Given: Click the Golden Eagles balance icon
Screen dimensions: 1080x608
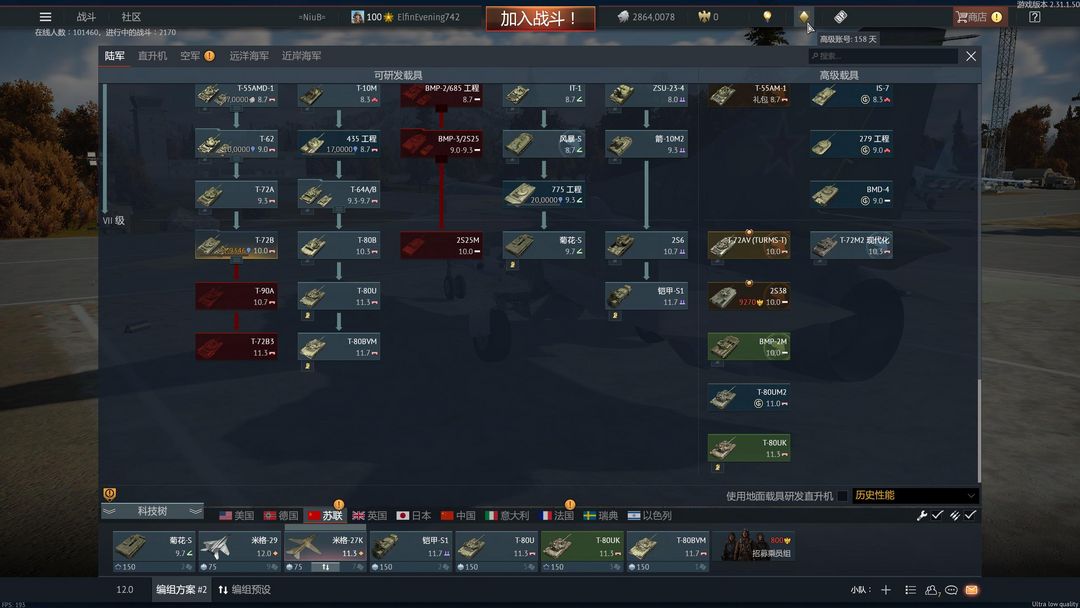Looking at the screenshot, I should [703, 17].
